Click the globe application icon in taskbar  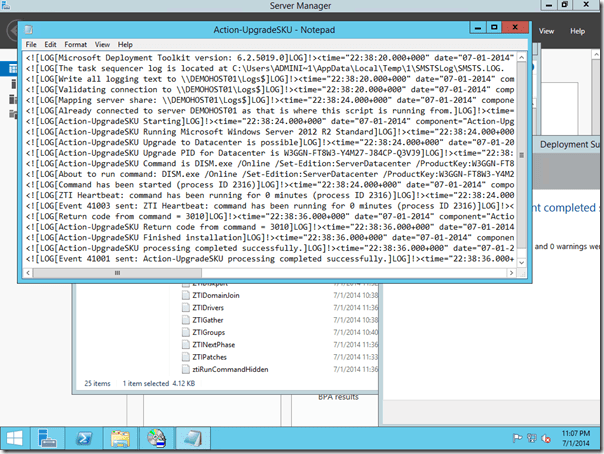[156, 438]
